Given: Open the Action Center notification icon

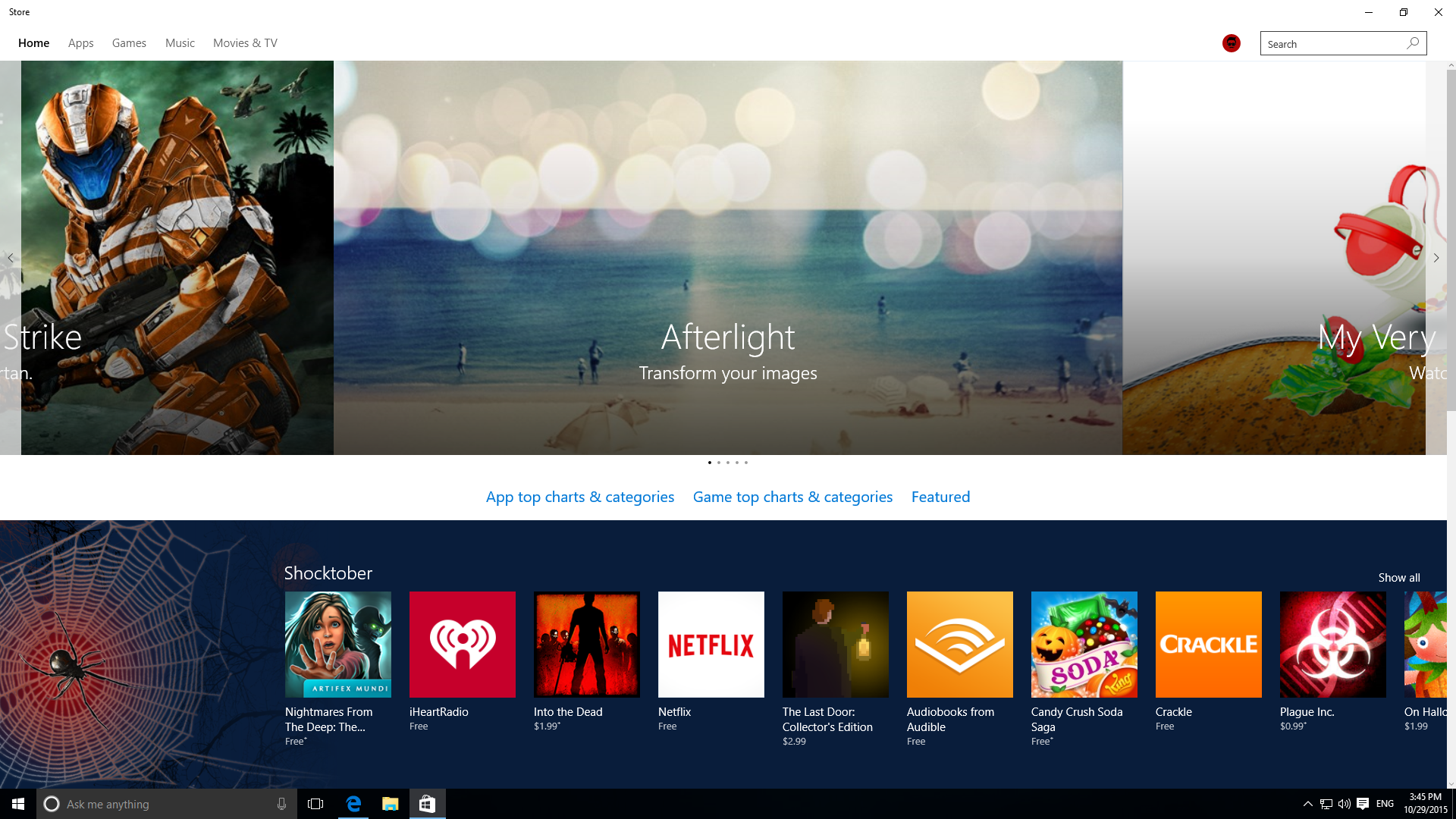Looking at the screenshot, I should 1363,804.
